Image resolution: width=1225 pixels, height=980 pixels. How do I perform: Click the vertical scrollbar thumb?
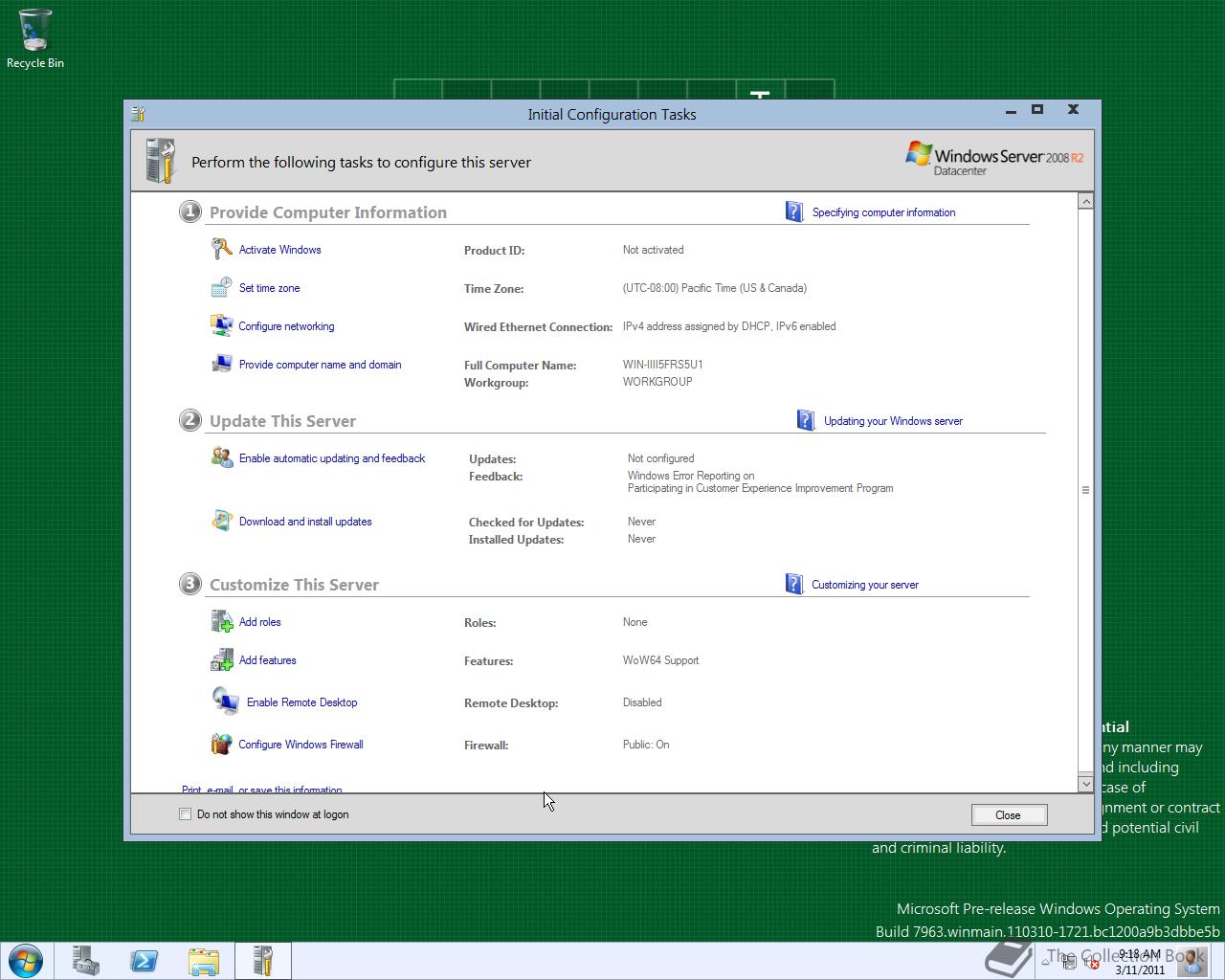[1085, 490]
